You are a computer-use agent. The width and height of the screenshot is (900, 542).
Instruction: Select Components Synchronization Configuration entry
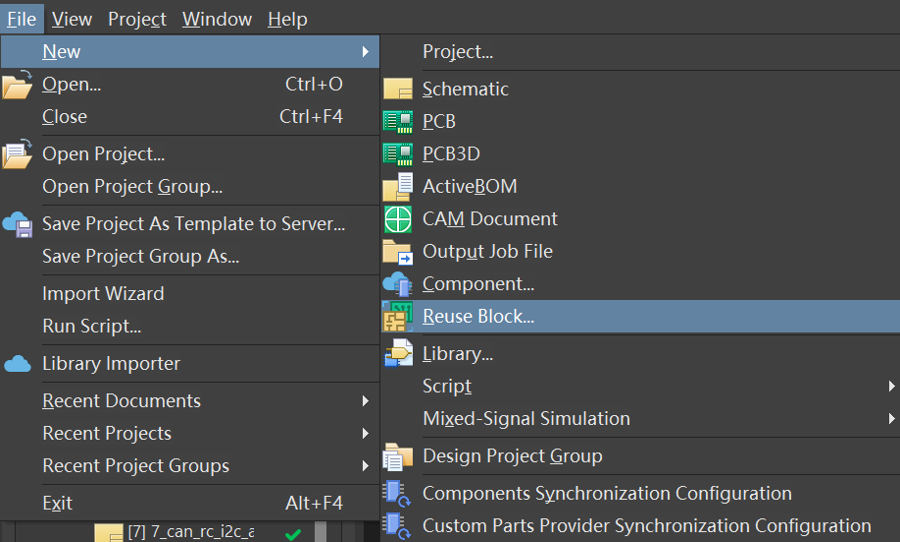pyautogui.click(x=640, y=494)
